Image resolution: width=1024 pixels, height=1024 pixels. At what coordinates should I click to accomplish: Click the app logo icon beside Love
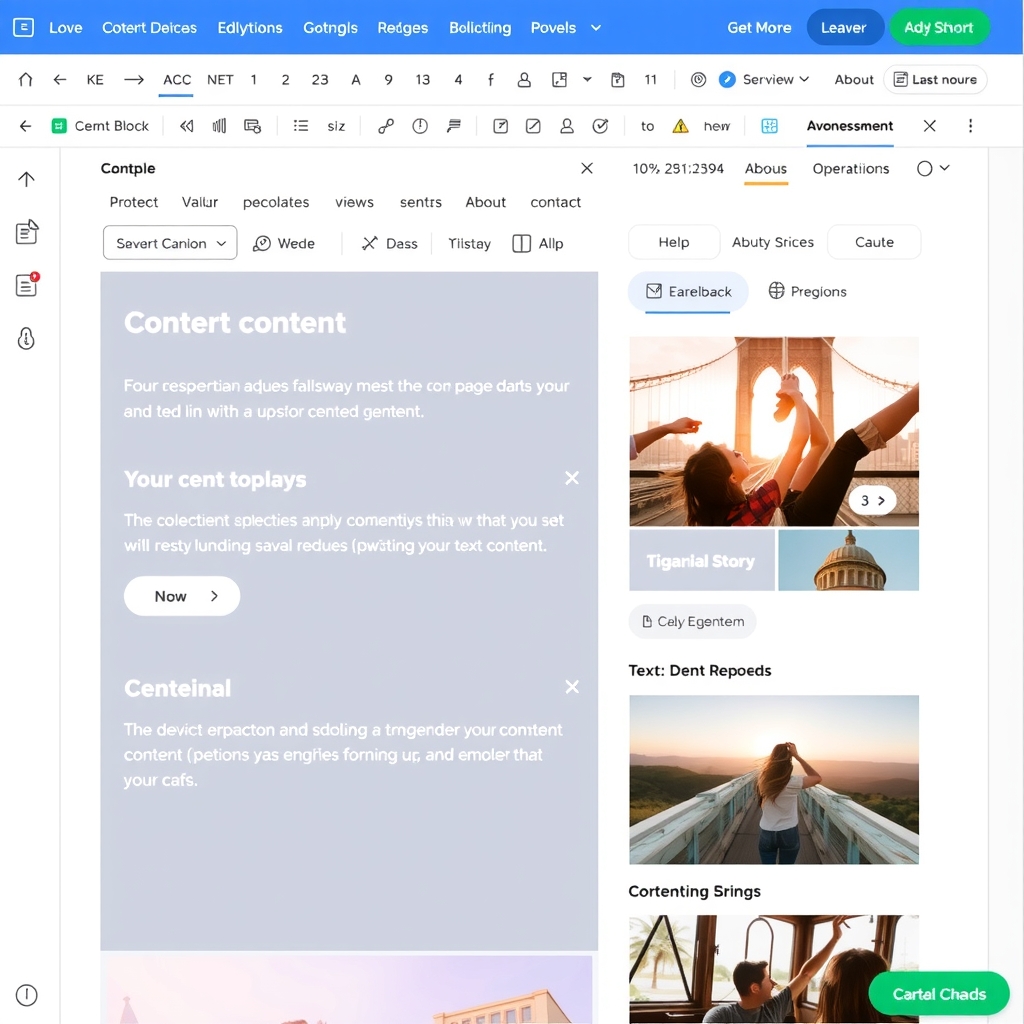pyautogui.click(x=24, y=27)
